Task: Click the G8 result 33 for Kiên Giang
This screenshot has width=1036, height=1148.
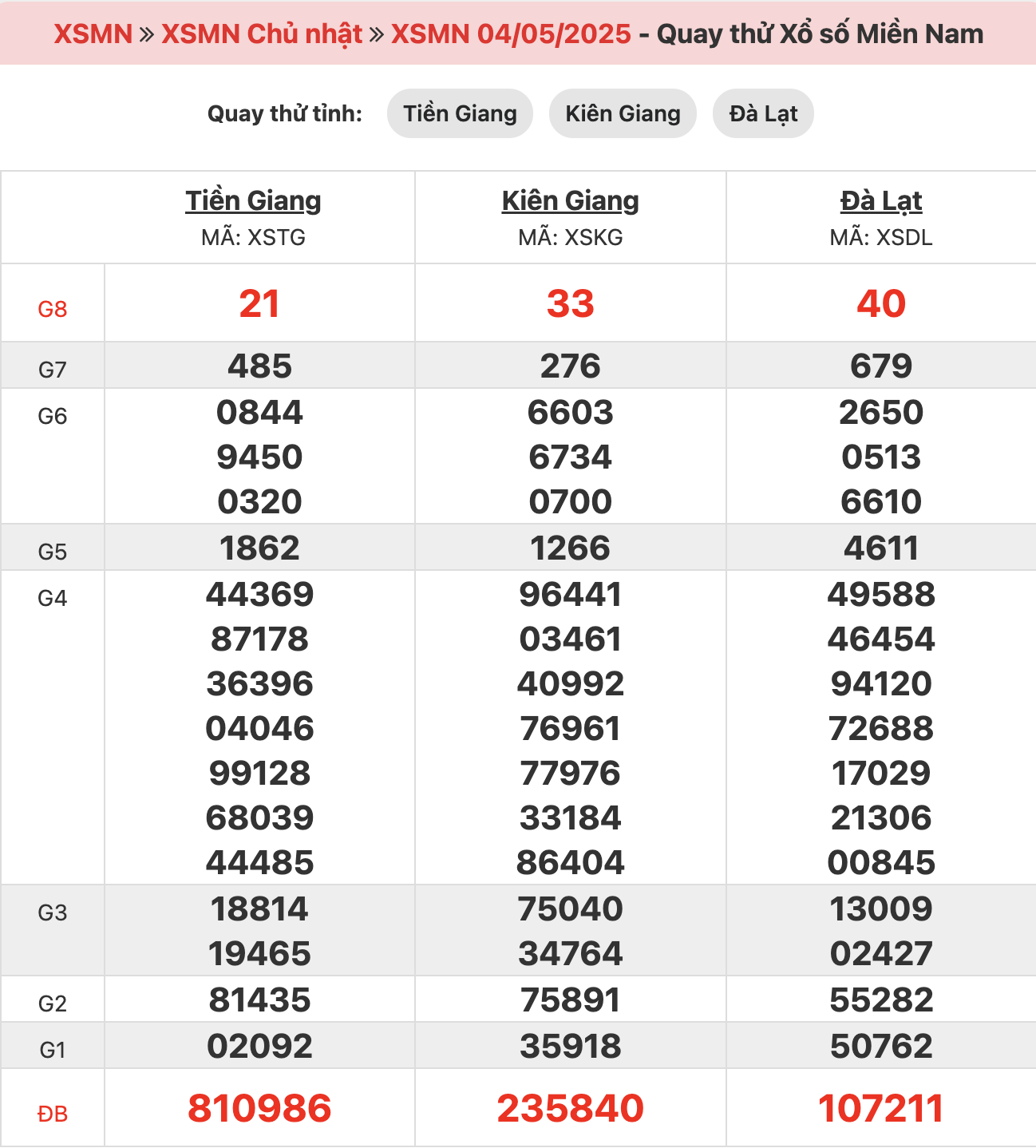Action: click(571, 303)
